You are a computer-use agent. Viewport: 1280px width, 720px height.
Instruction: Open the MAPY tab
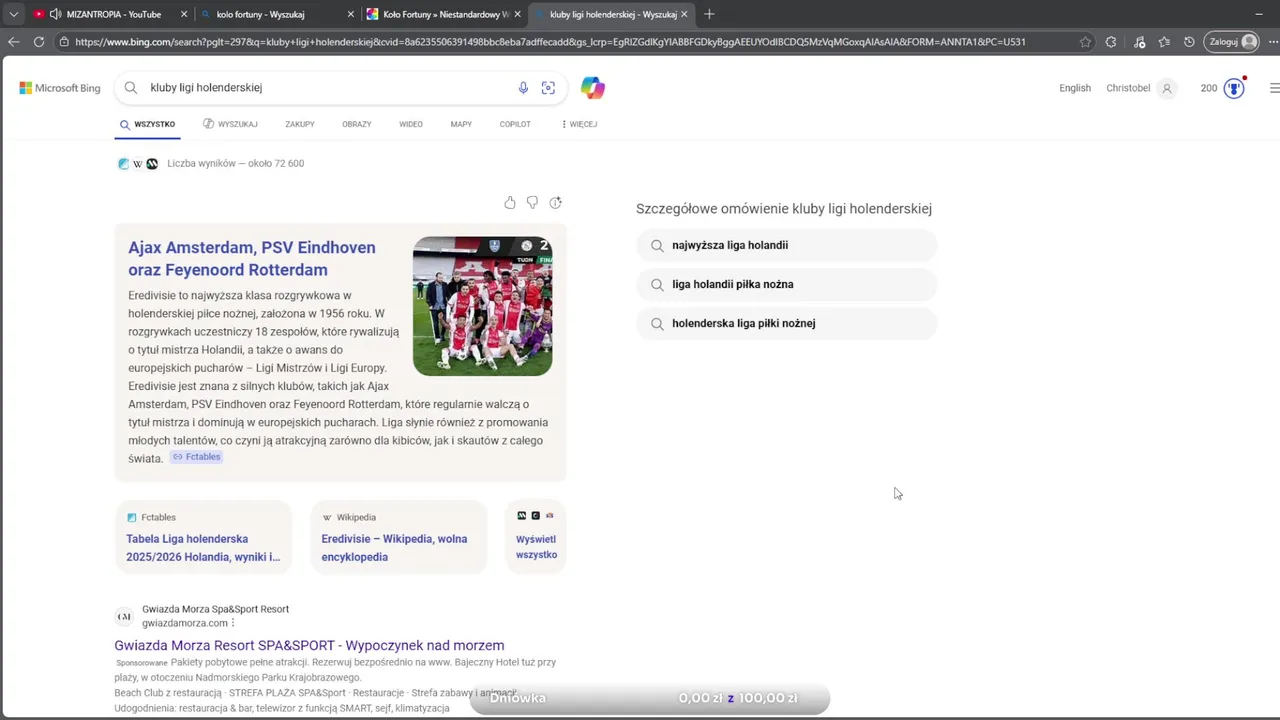(x=461, y=124)
